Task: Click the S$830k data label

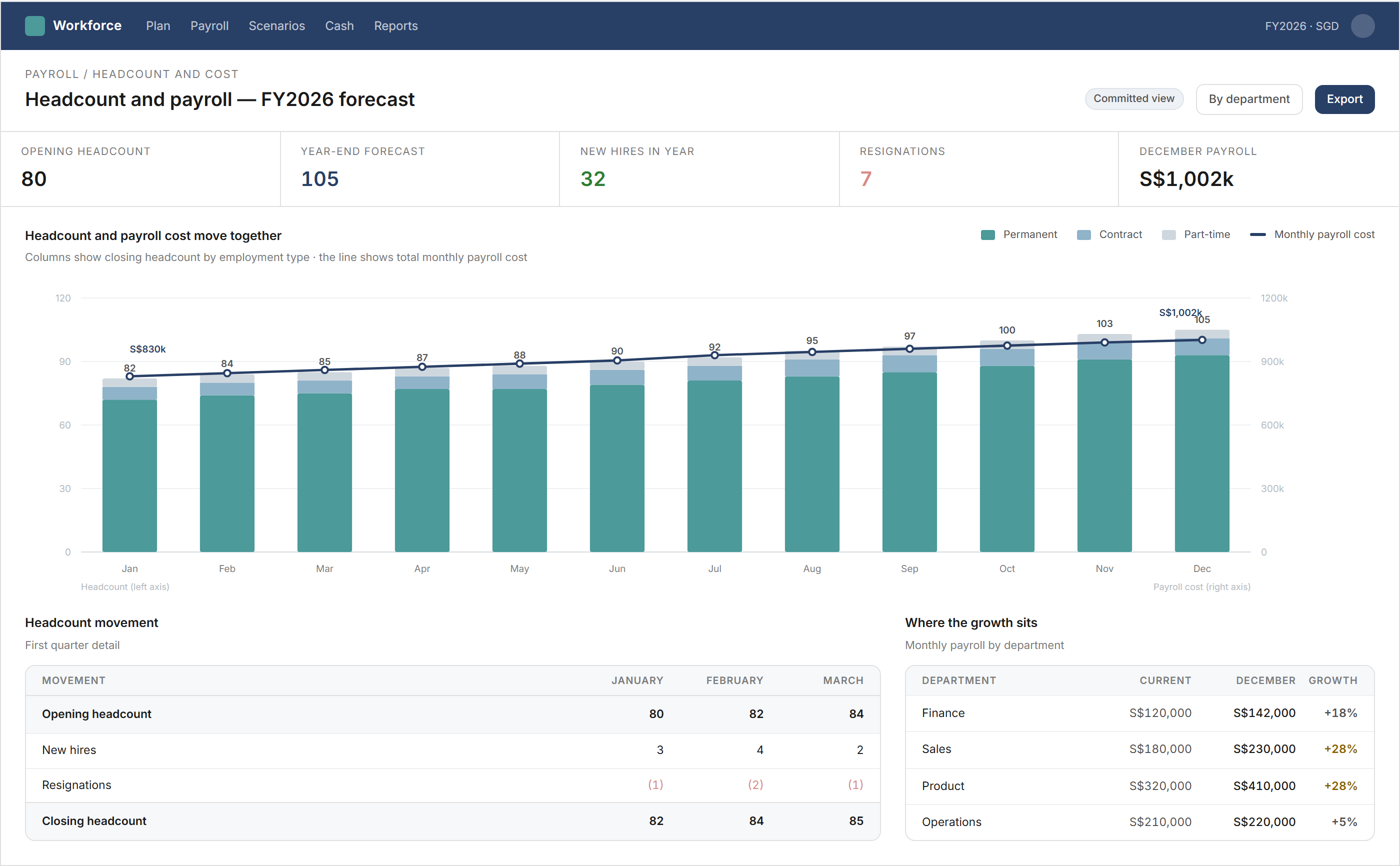Action: pos(147,349)
